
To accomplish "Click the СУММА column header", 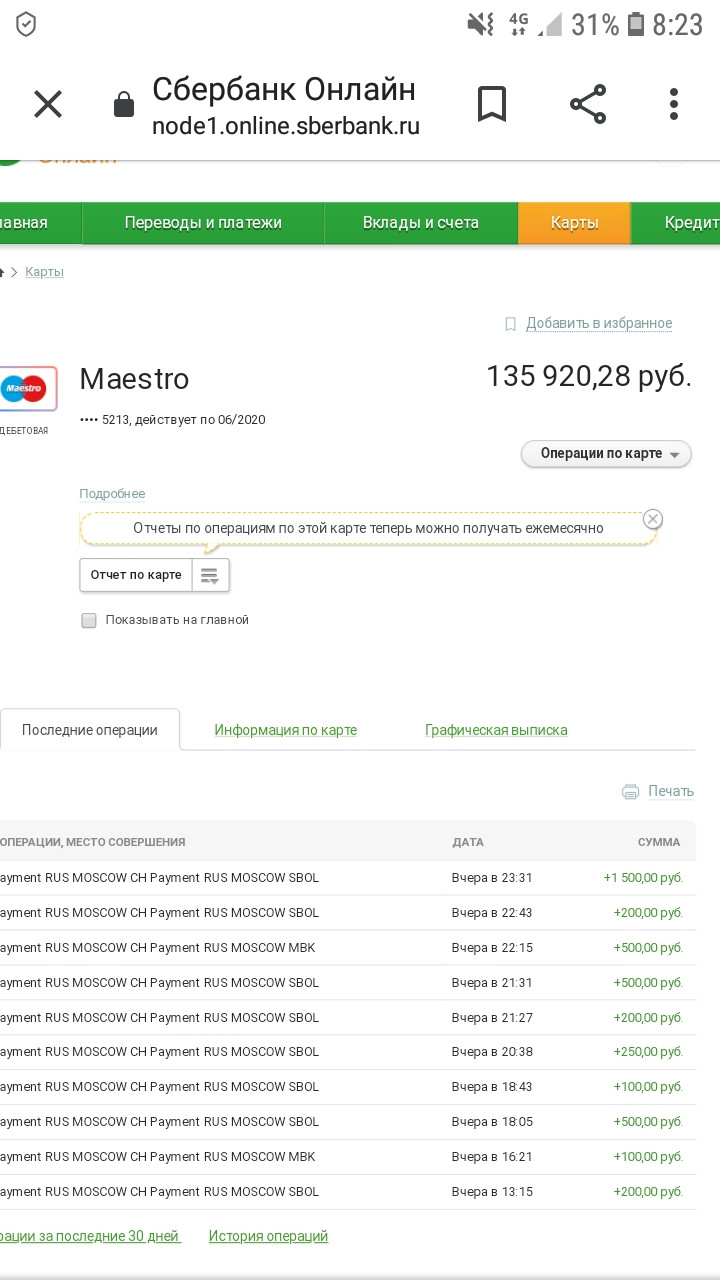I will (659, 842).
